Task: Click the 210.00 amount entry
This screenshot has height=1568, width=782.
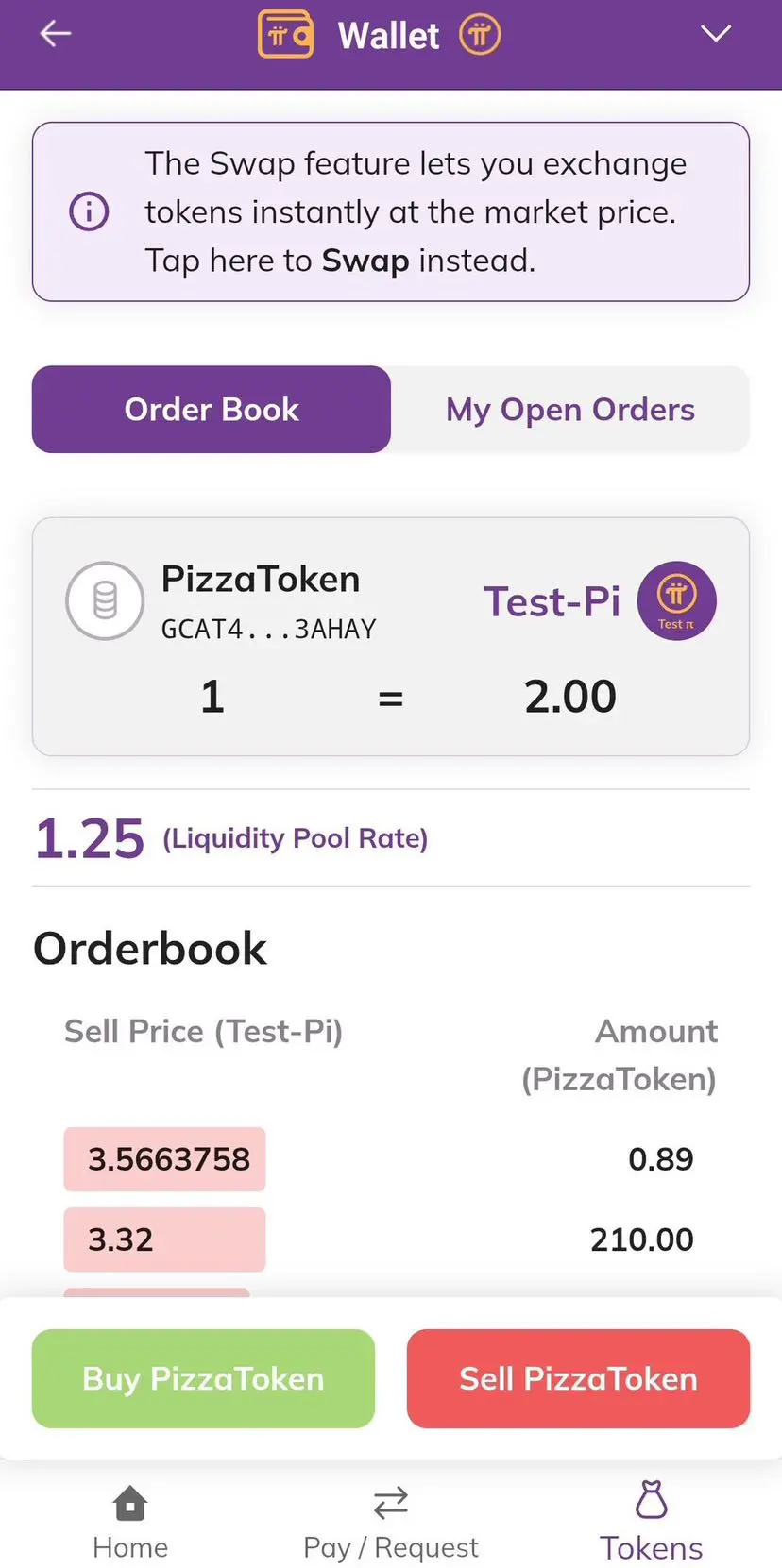Action: [642, 1239]
